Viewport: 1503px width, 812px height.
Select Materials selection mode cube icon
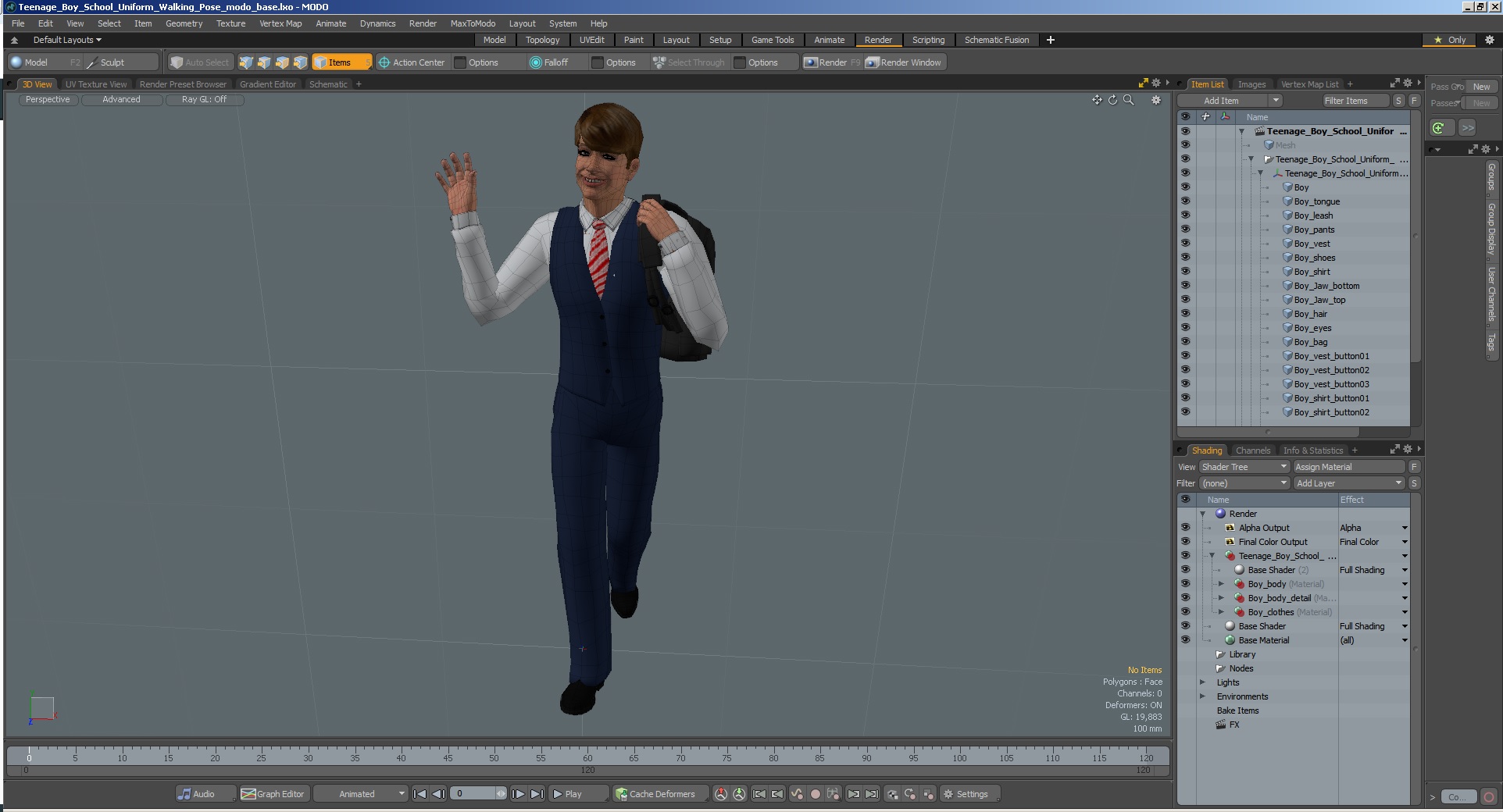pyautogui.click(x=300, y=62)
